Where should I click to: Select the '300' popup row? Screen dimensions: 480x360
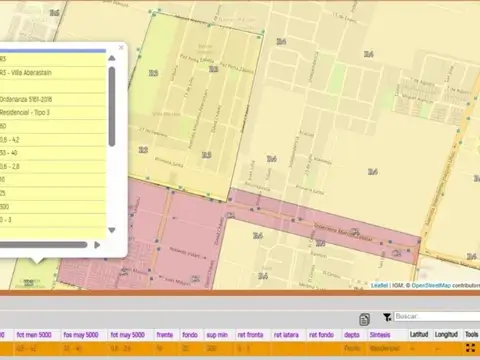tap(53, 207)
